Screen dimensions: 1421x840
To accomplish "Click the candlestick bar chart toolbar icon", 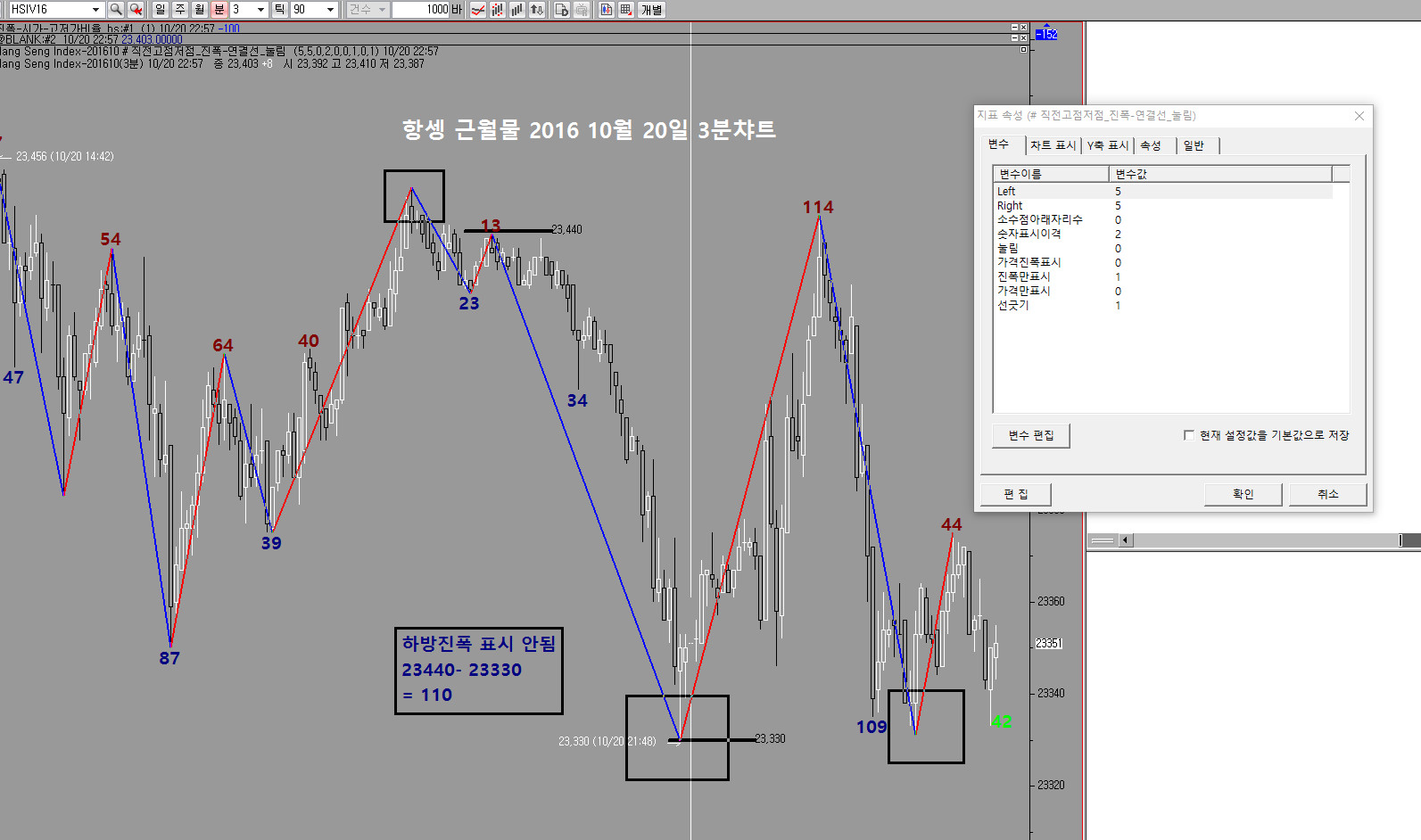I will click(x=498, y=10).
